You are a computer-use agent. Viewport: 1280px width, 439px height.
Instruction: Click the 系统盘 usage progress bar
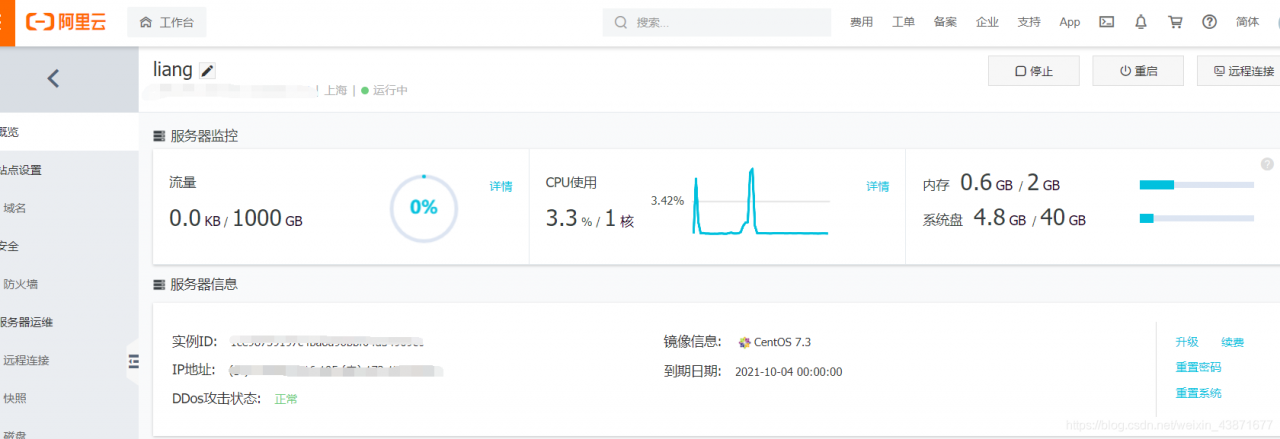(1197, 218)
